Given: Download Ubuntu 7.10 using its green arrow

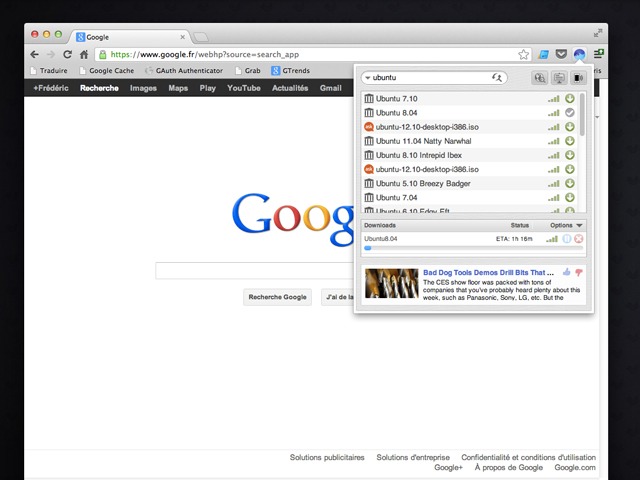Looking at the screenshot, I should pyautogui.click(x=569, y=99).
